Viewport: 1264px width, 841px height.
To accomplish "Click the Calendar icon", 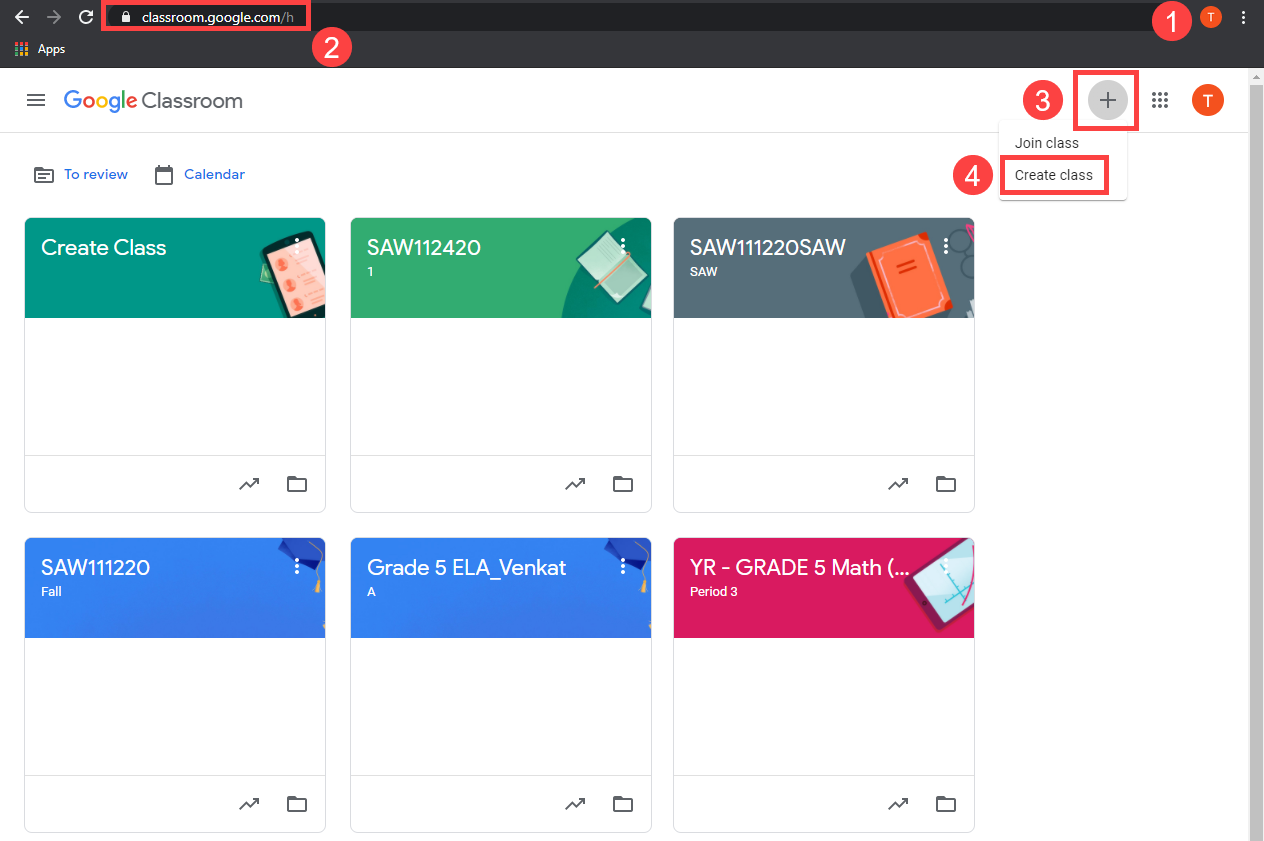I will [164, 175].
